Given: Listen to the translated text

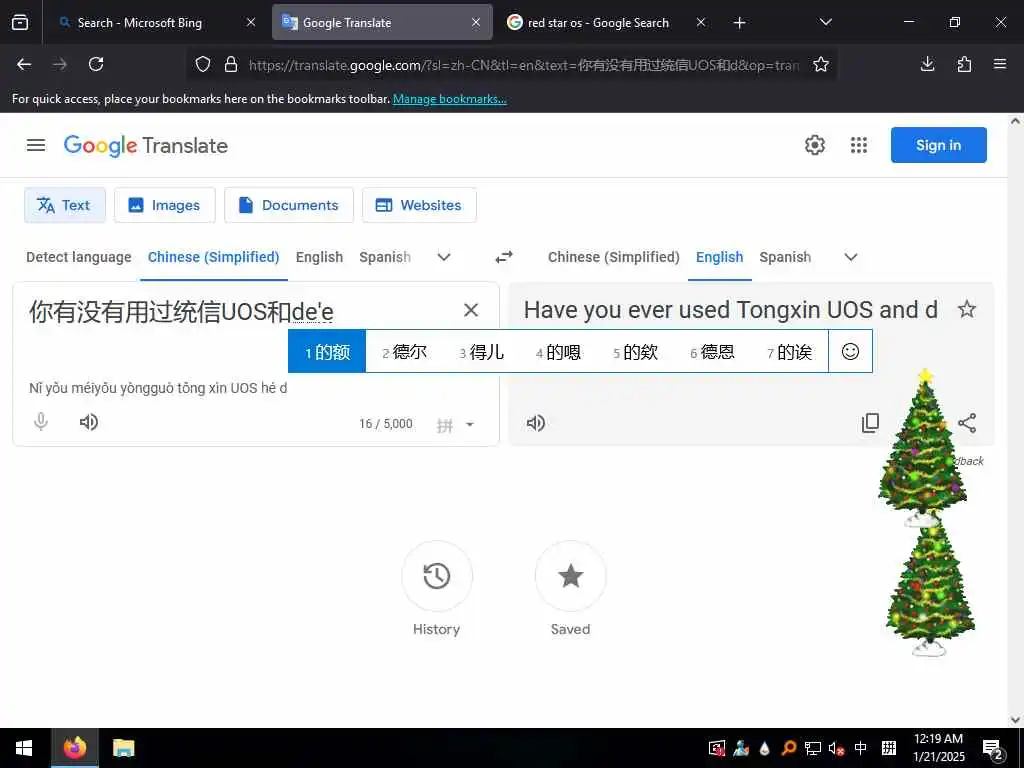Looking at the screenshot, I should [536, 423].
